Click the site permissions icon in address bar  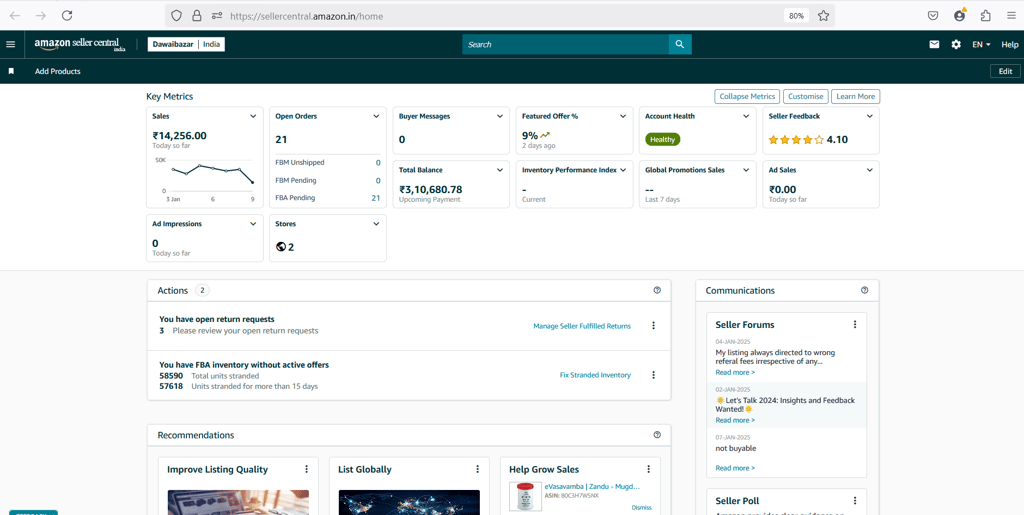217,16
